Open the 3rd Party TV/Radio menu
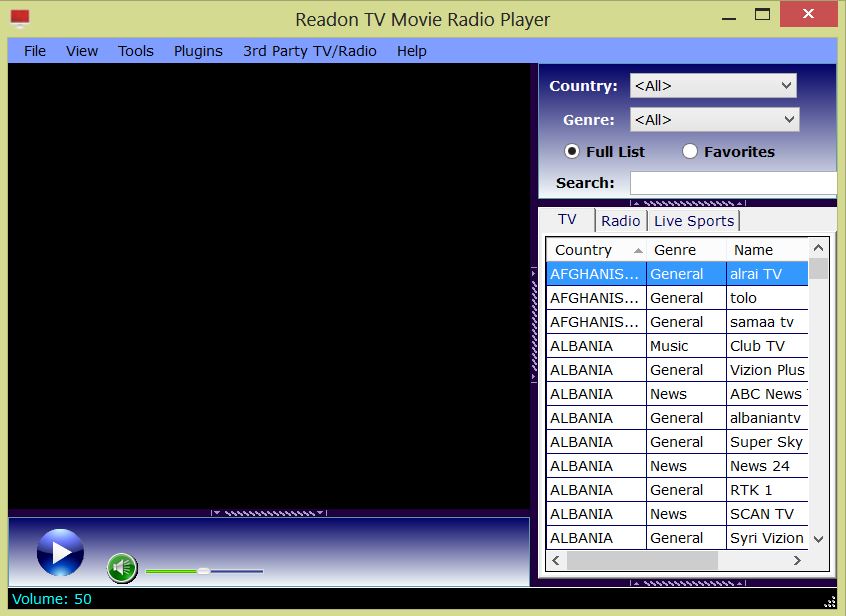The image size is (846, 616). 310,51
